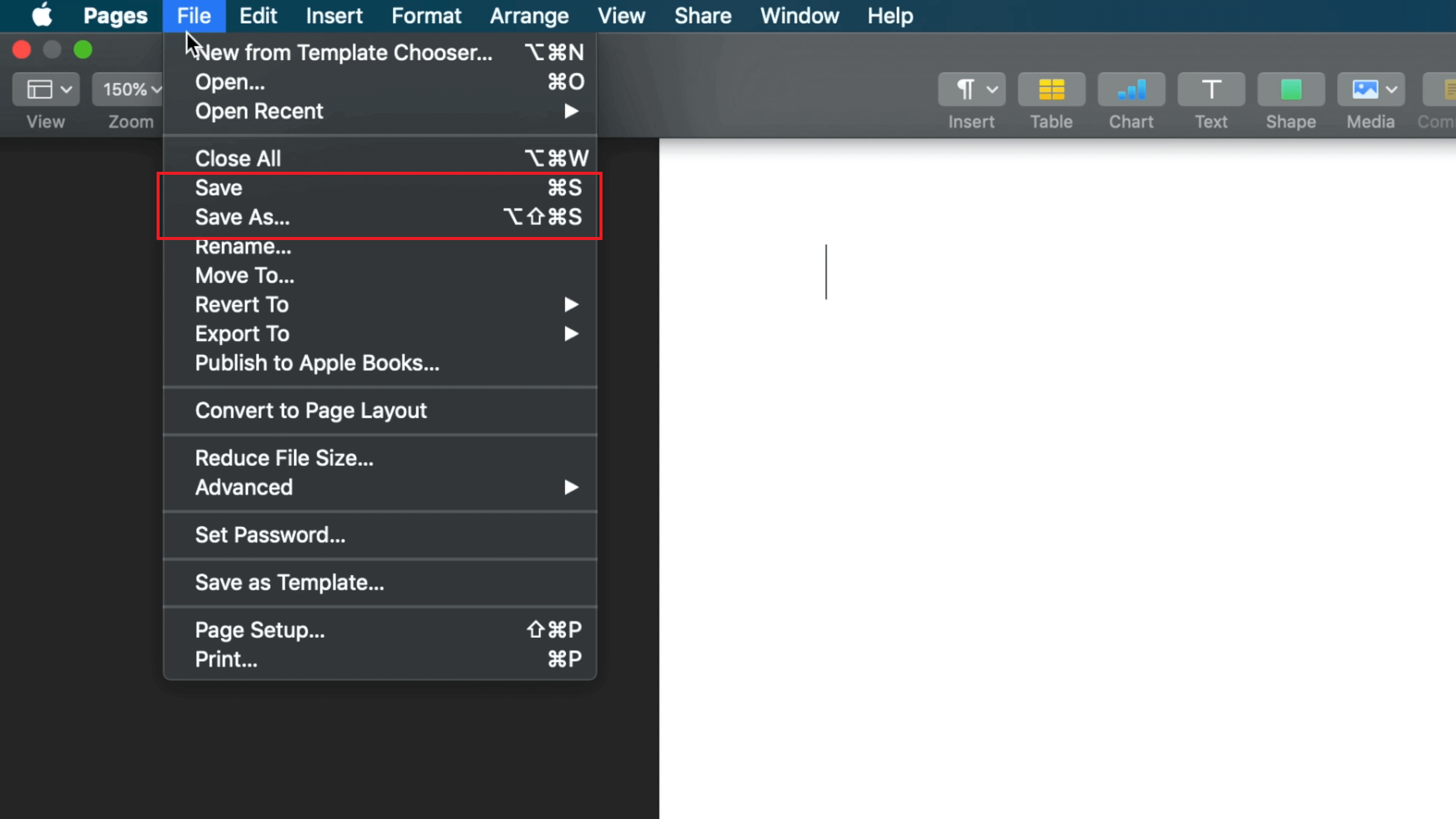Expand the Revert To submenu
Viewport: 1456px width, 819px height.
tap(571, 304)
